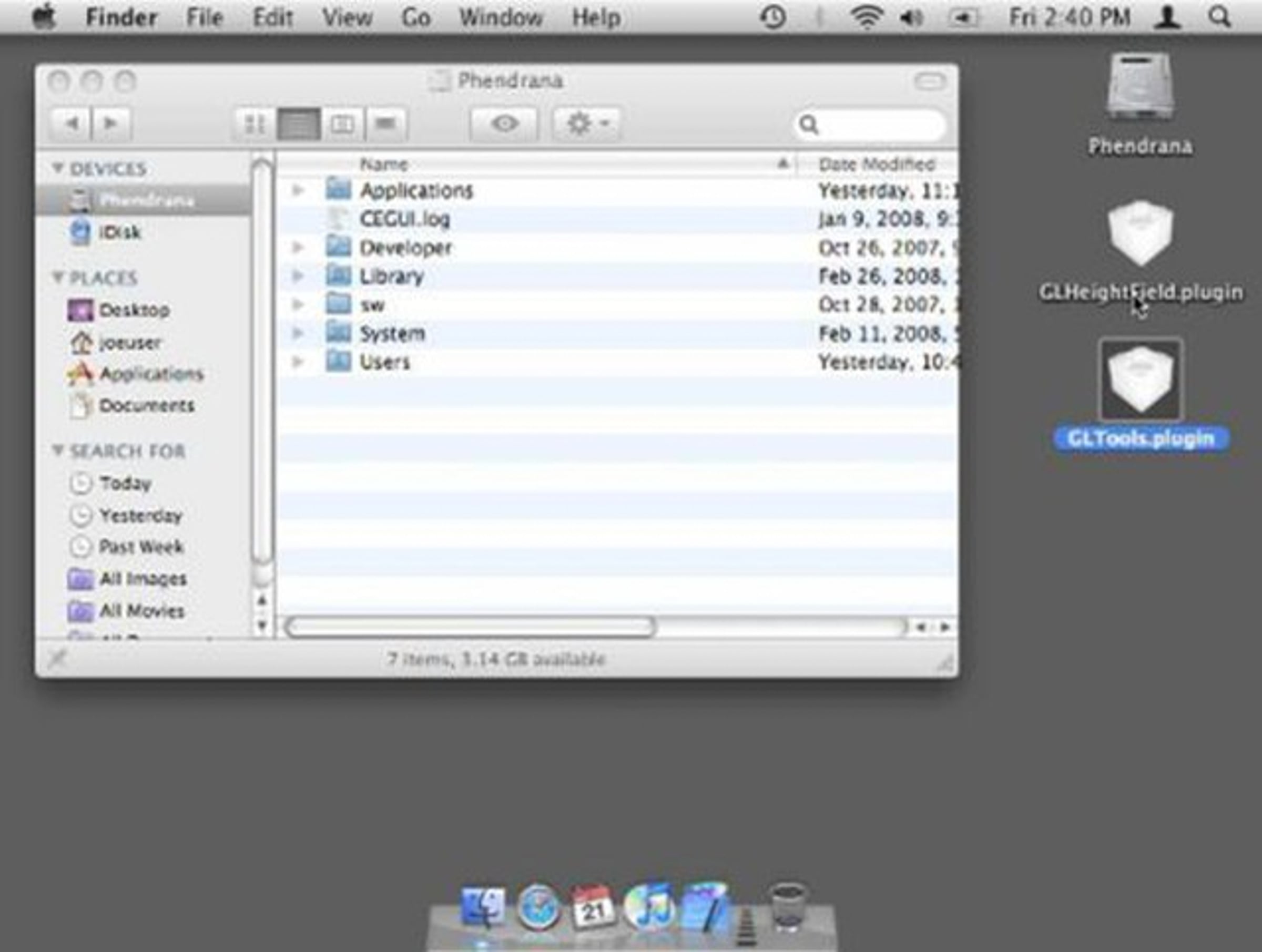Screen dimensions: 1262x952
Task: Switch to column view
Action: pyautogui.click(x=342, y=124)
